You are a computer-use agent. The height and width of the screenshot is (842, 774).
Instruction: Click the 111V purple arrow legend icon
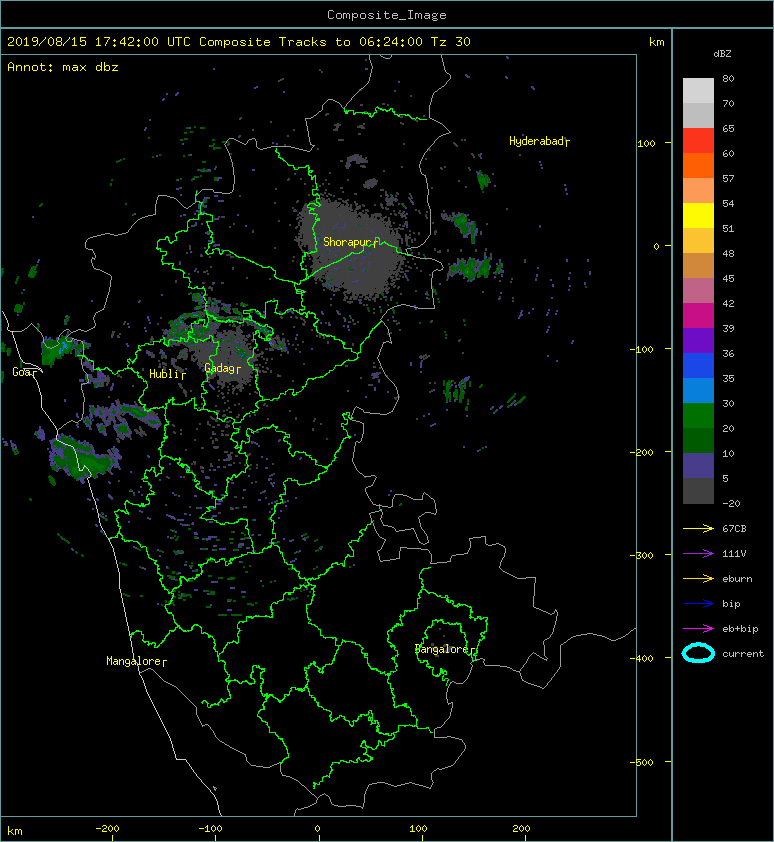(698, 554)
